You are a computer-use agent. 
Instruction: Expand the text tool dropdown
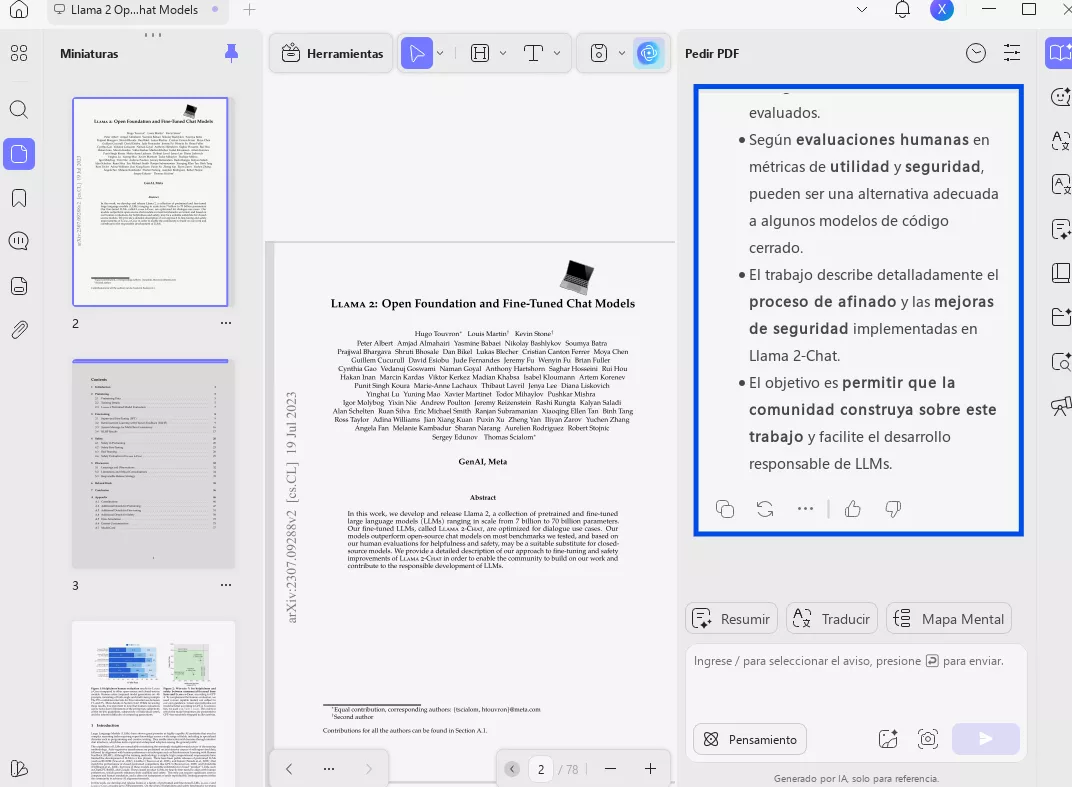click(x=557, y=53)
